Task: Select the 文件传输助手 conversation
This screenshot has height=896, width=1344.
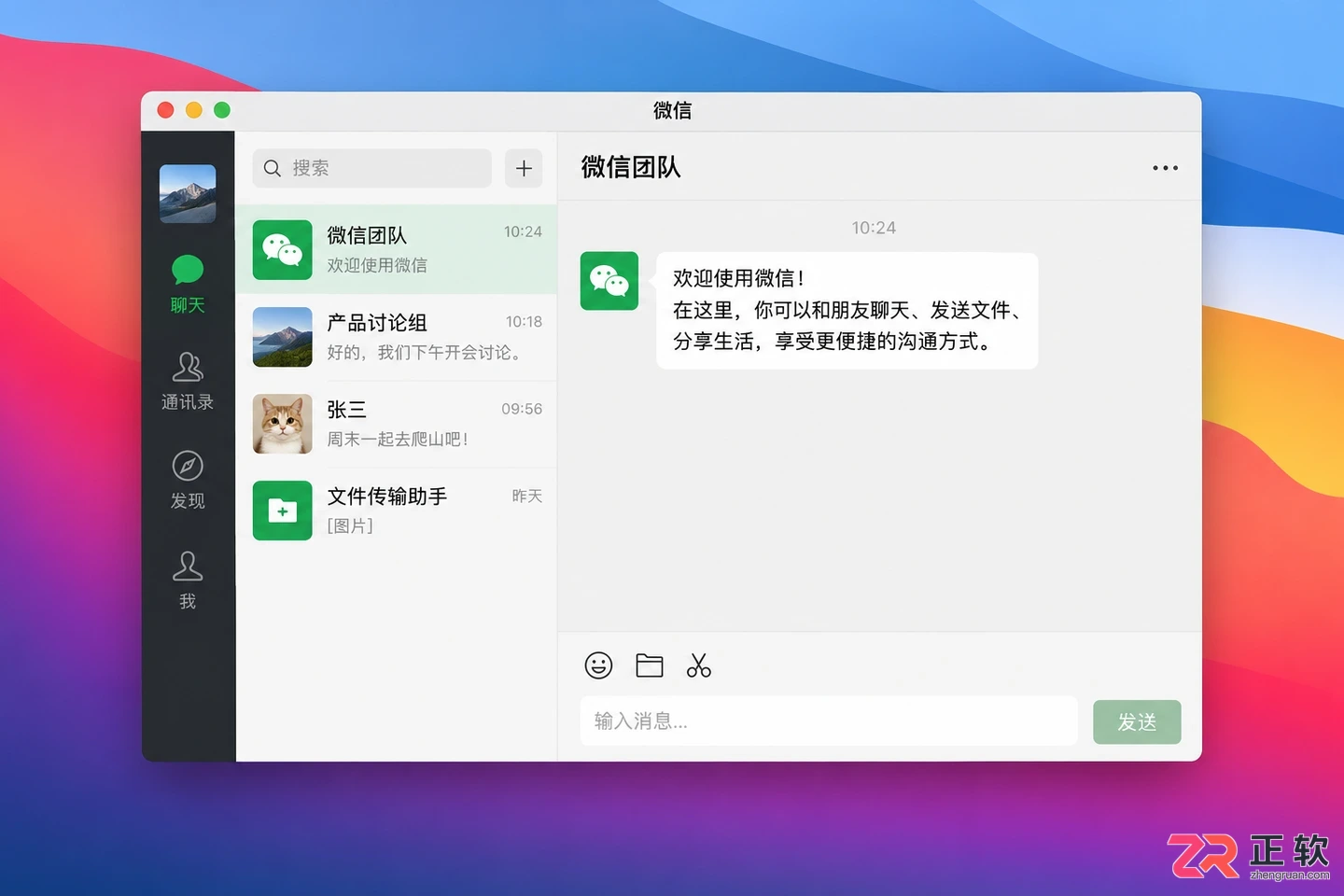Action: [x=397, y=511]
